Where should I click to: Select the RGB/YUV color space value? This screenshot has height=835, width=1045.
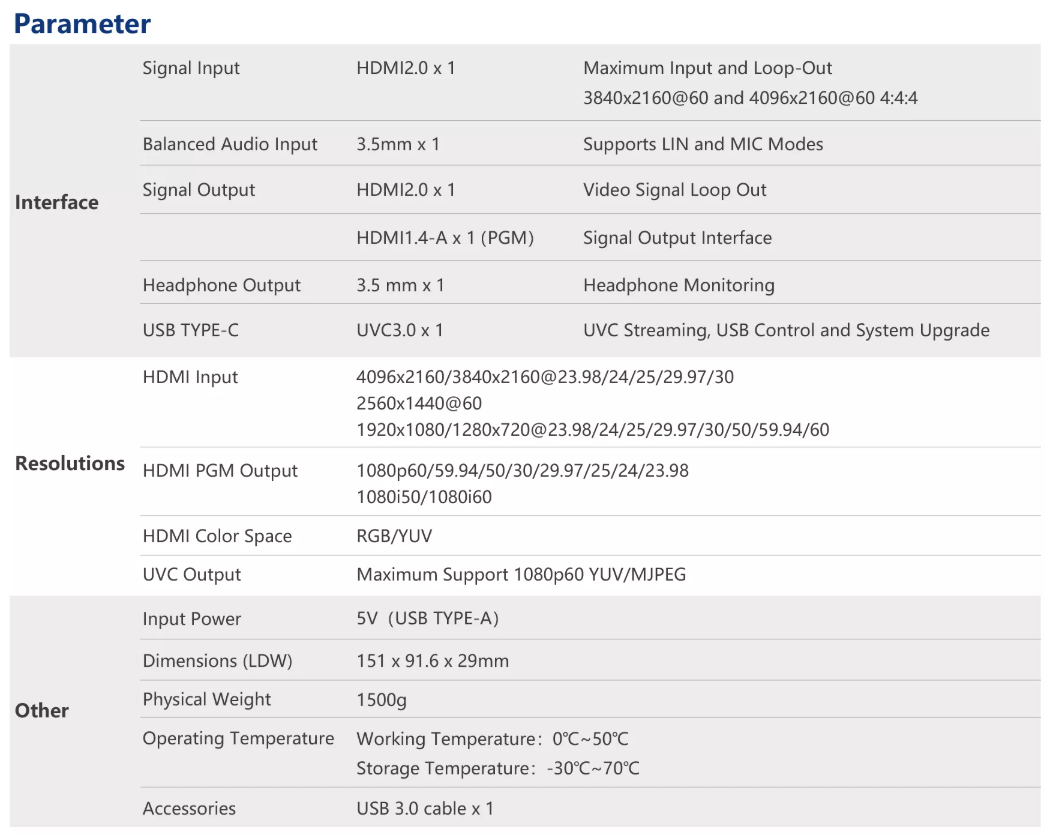coord(394,536)
